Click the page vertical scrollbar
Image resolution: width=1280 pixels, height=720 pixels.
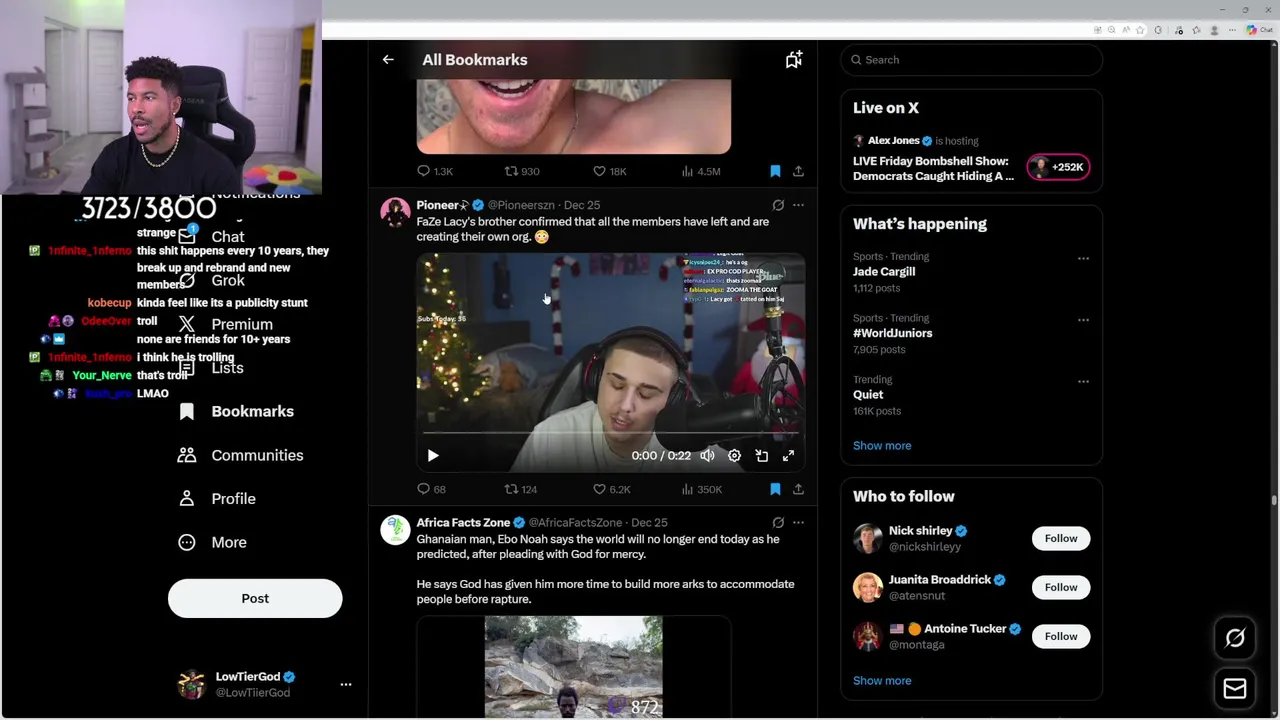pyautogui.click(x=1274, y=500)
